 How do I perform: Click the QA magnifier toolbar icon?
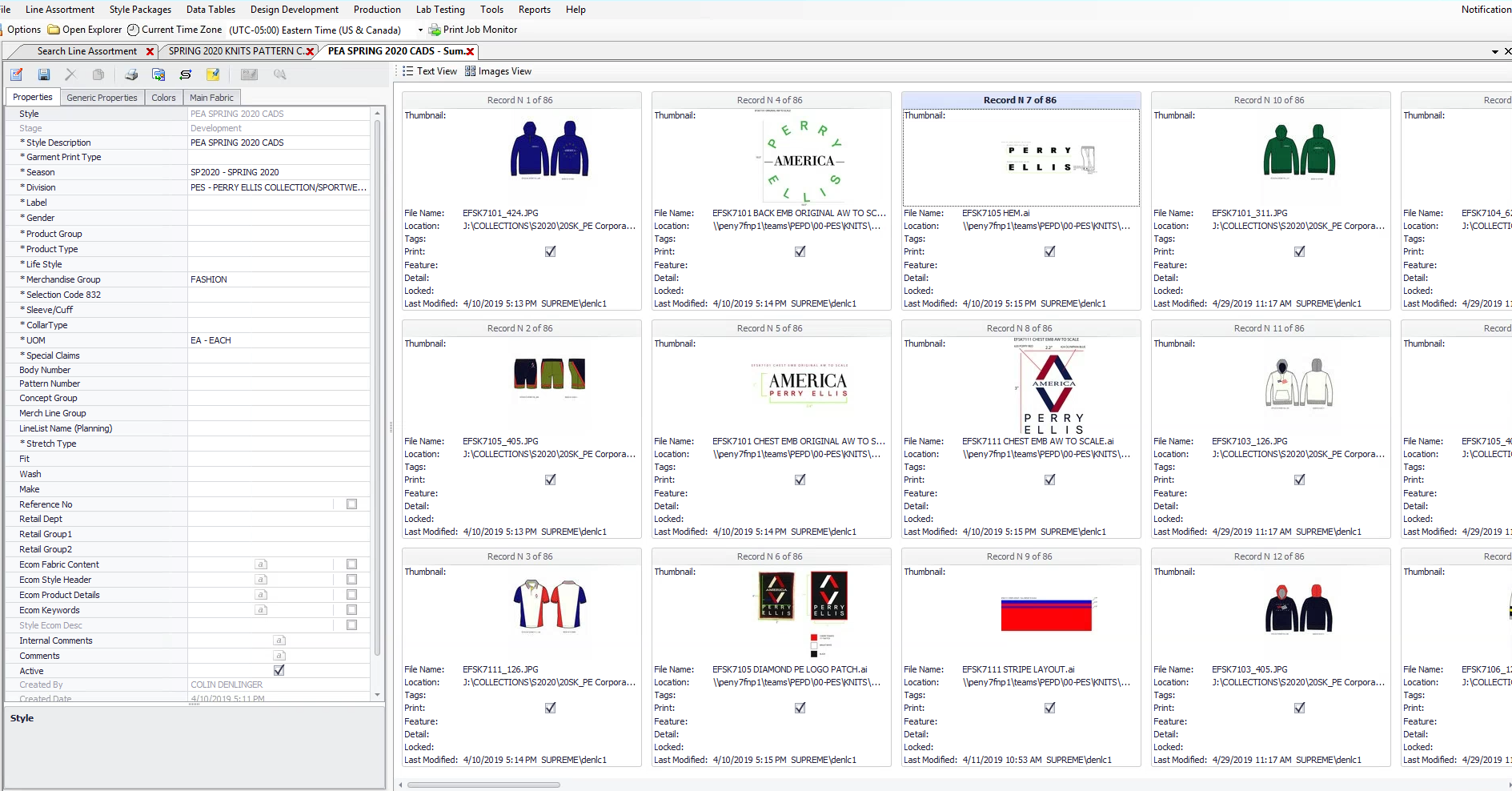279,74
